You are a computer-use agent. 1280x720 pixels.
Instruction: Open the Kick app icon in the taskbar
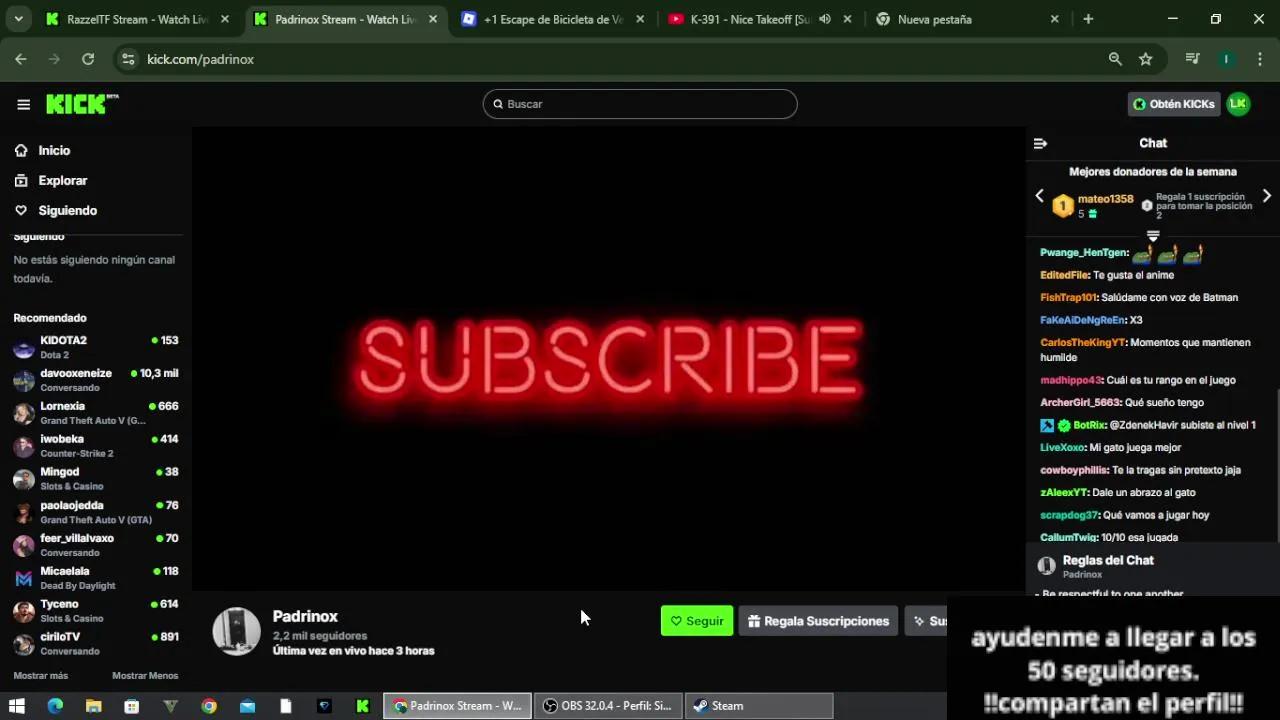point(362,706)
